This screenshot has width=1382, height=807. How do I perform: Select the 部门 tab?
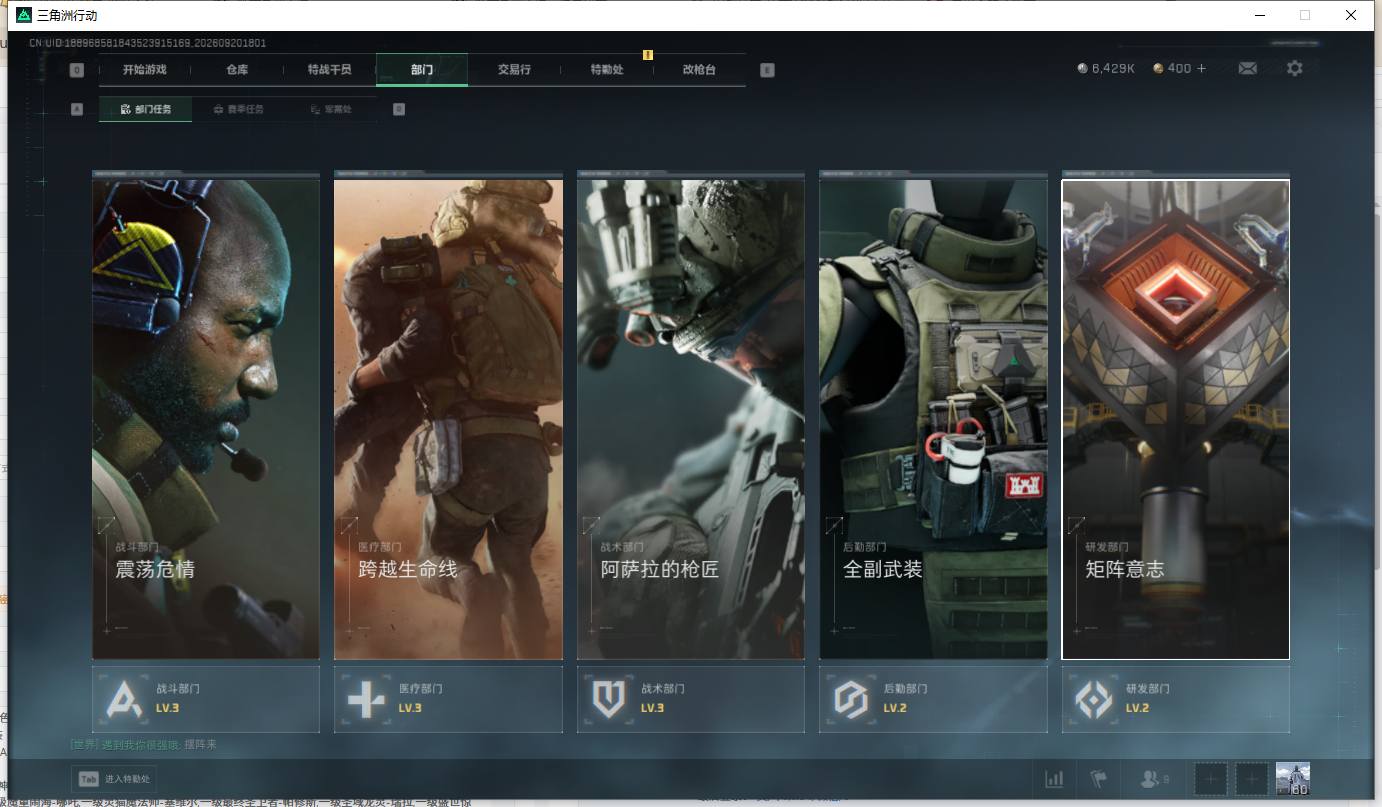[x=422, y=70]
